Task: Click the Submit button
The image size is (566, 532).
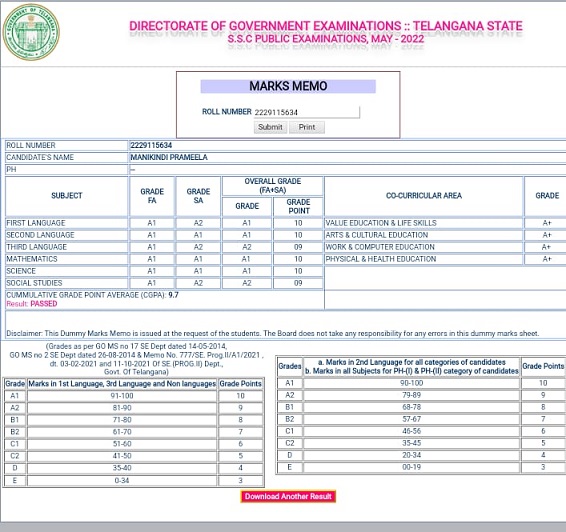Action: [x=270, y=127]
